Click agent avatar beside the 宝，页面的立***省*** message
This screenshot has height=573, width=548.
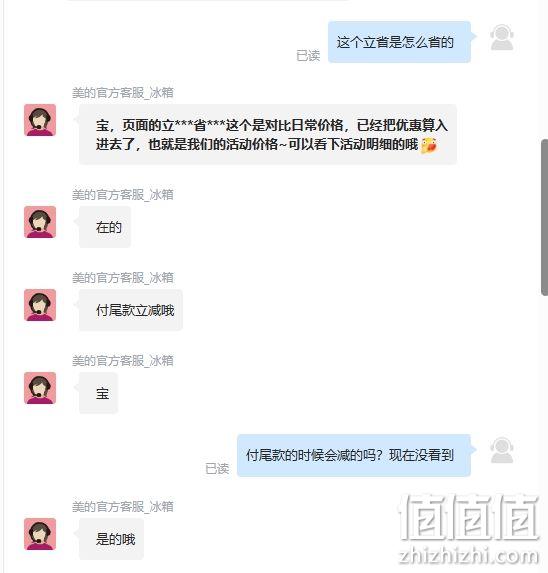(x=40, y=120)
